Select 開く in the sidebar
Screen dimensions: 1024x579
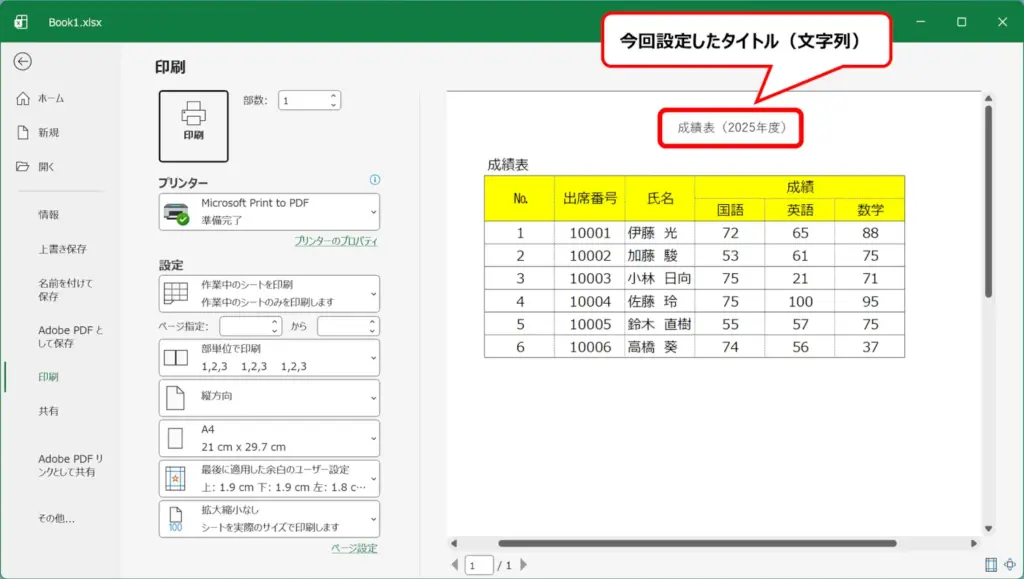click(47, 166)
